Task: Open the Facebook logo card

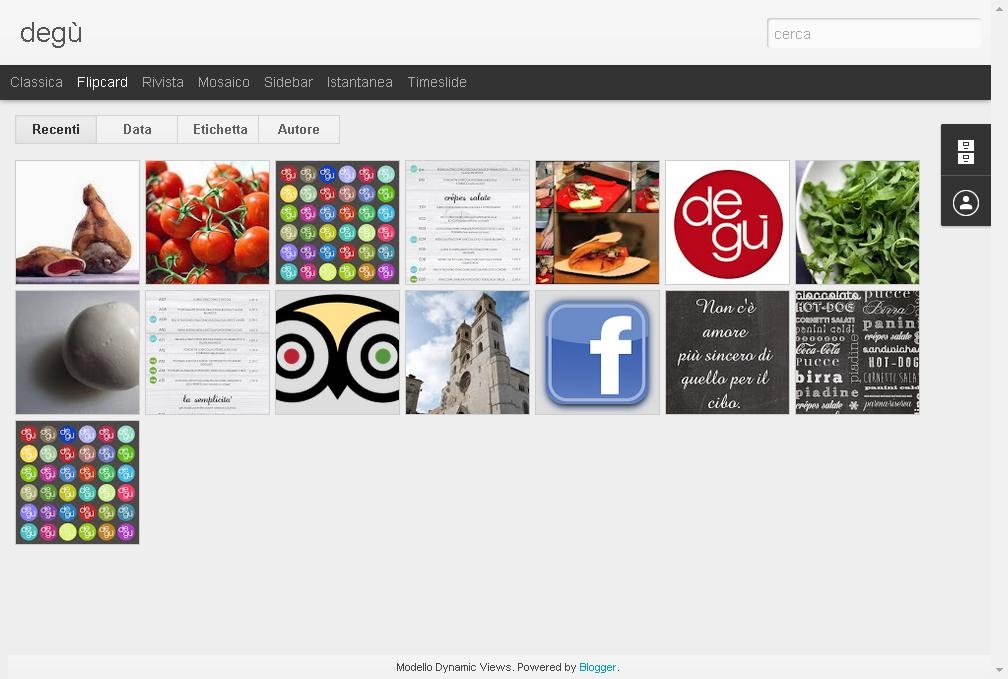Action: pyautogui.click(x=597, y=352)
